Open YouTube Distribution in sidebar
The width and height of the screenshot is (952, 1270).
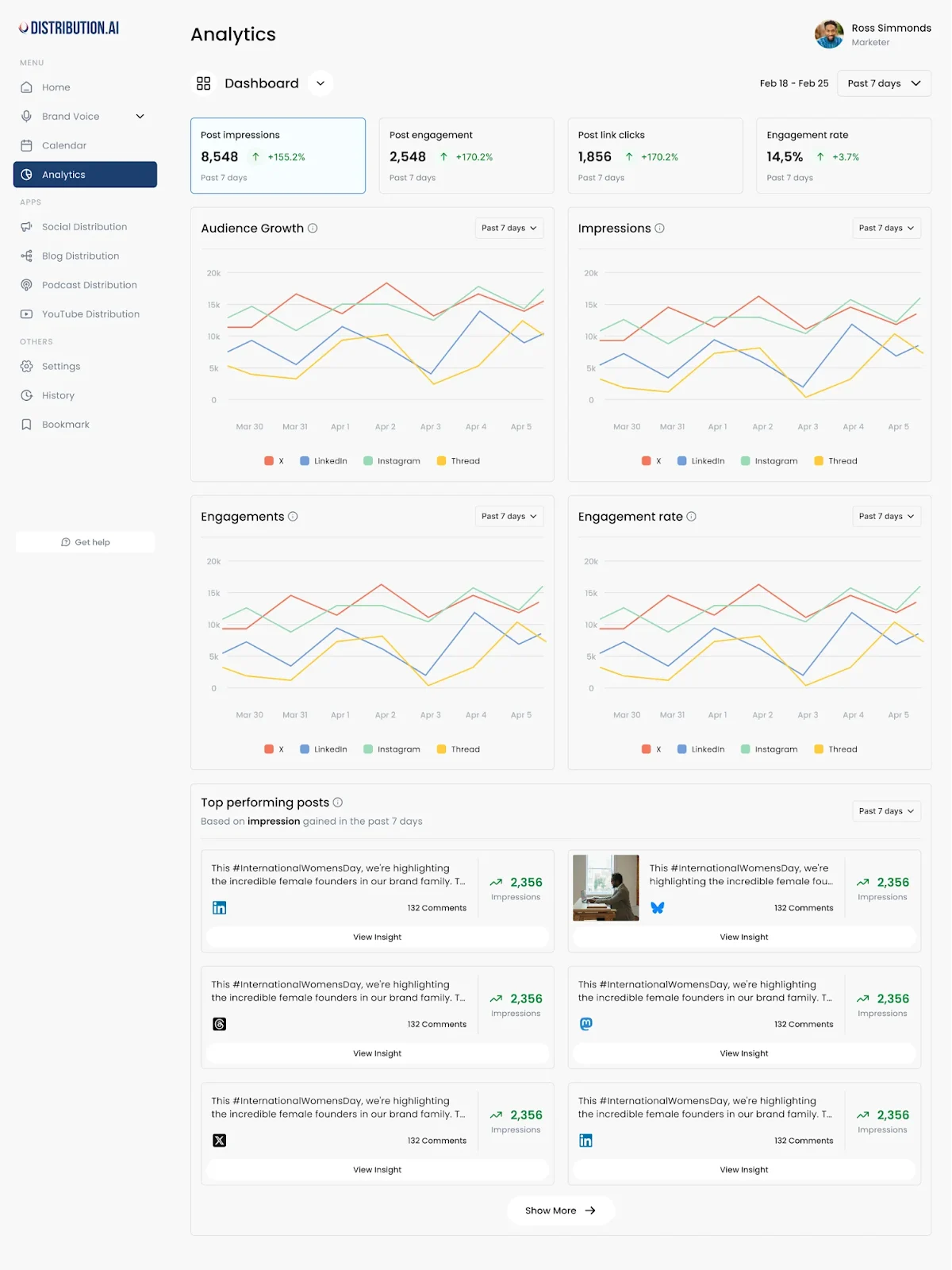pos(85,314)
